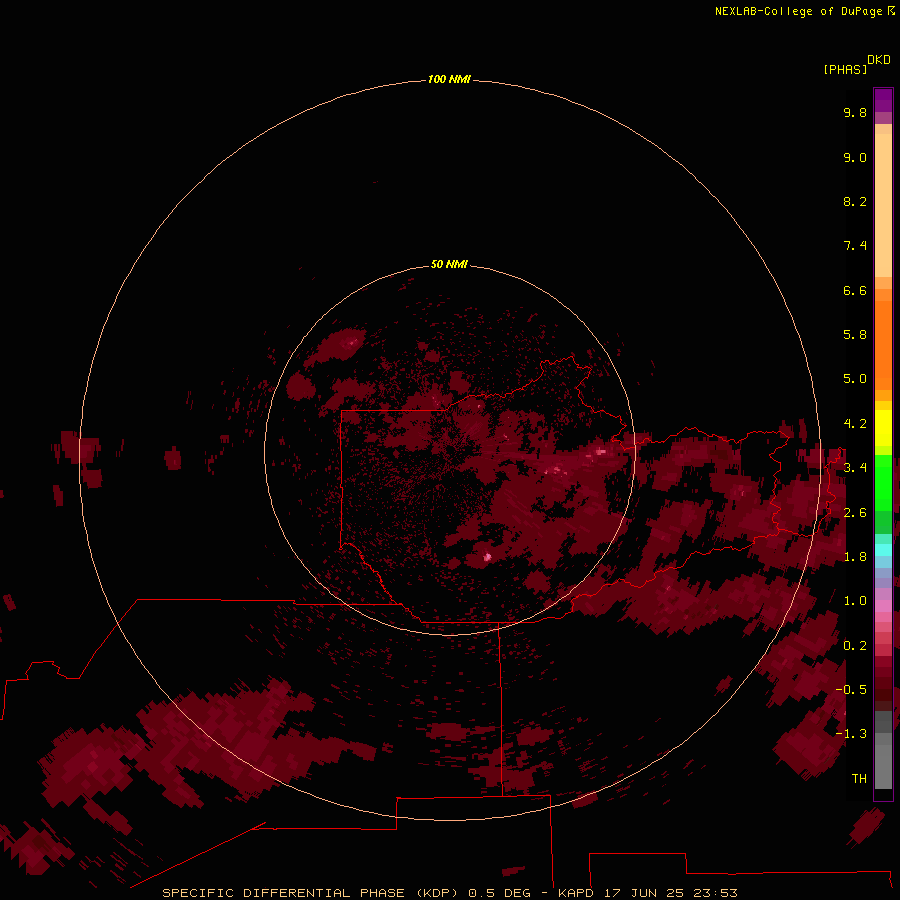Select the 5.0 scale value
This screenshot has width=900, height=900.
click(855, 379)
